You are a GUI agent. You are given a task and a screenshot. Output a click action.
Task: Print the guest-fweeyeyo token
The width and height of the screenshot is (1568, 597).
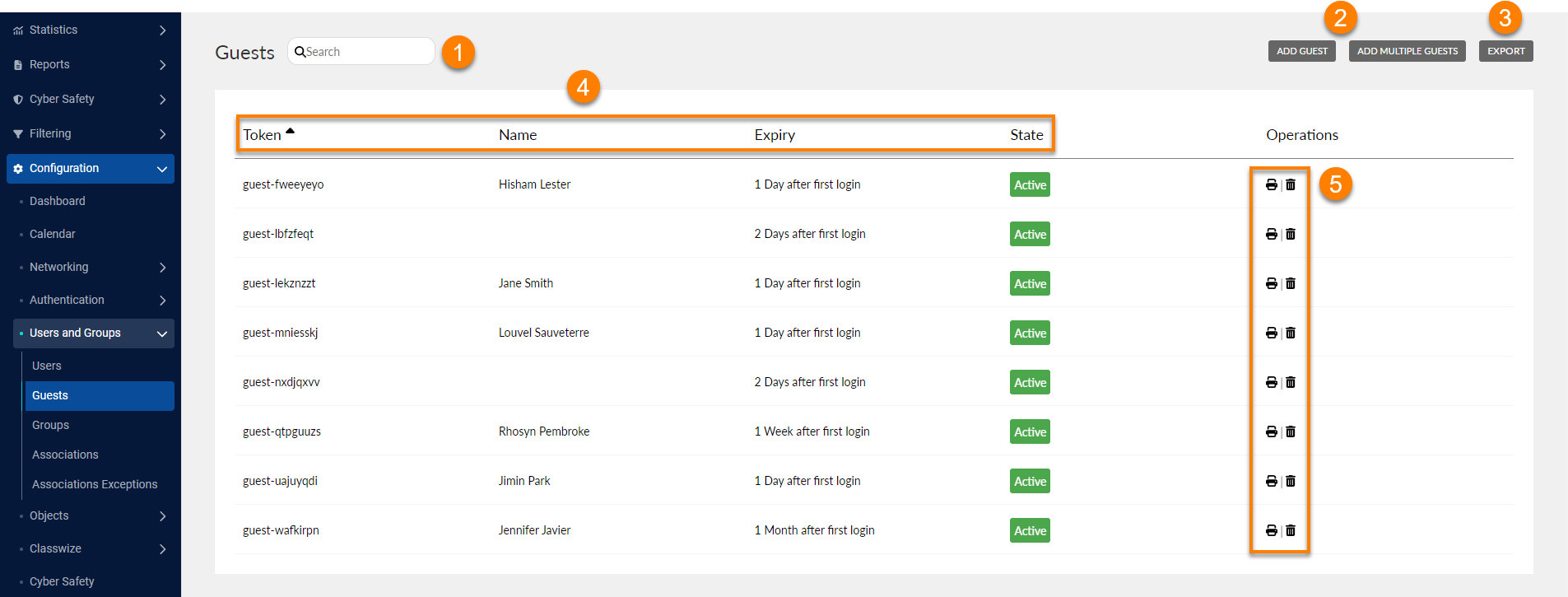pyautogui.click(x=1271, y=184)
